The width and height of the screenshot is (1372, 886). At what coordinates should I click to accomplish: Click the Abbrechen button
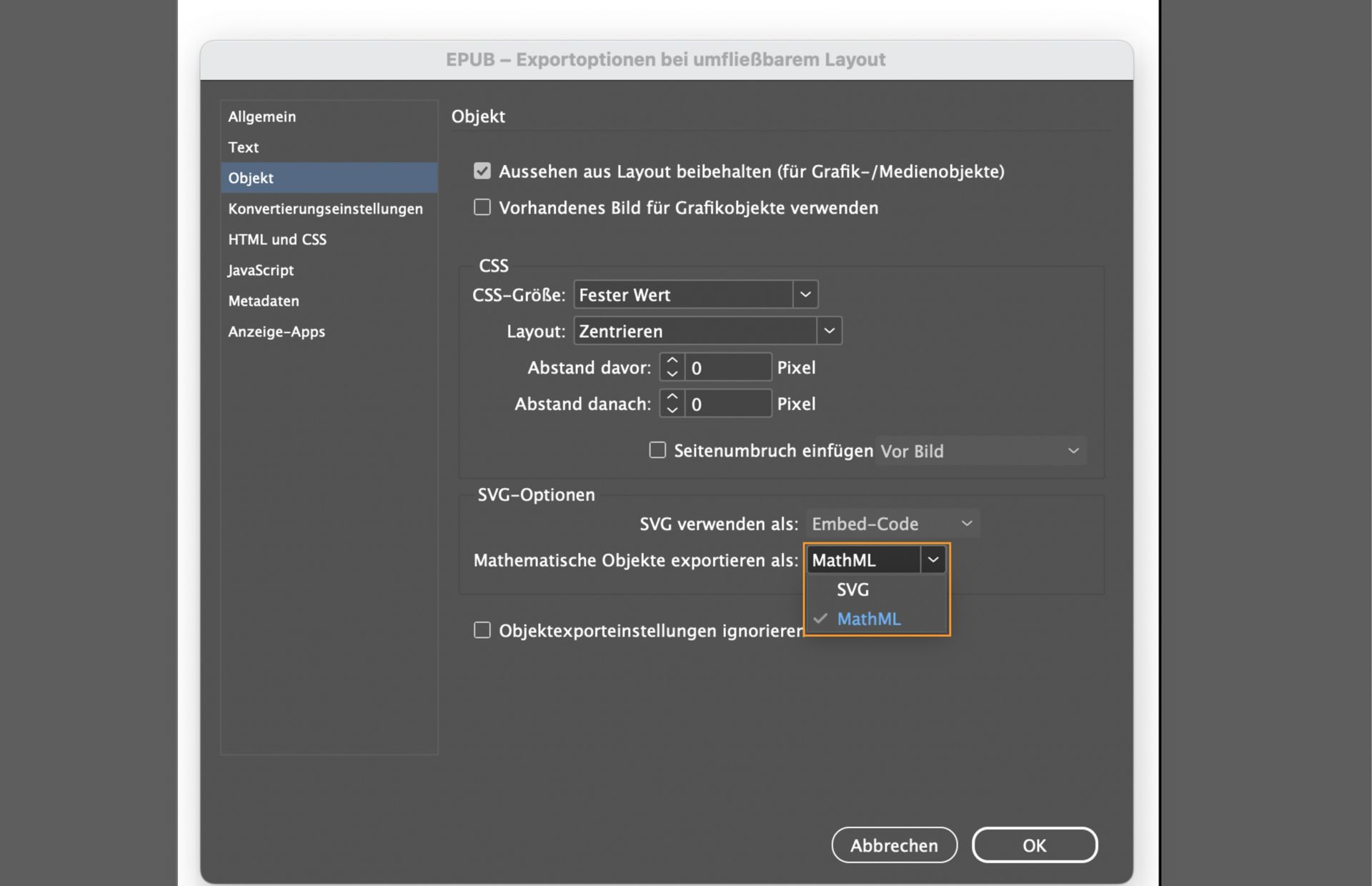894,845
